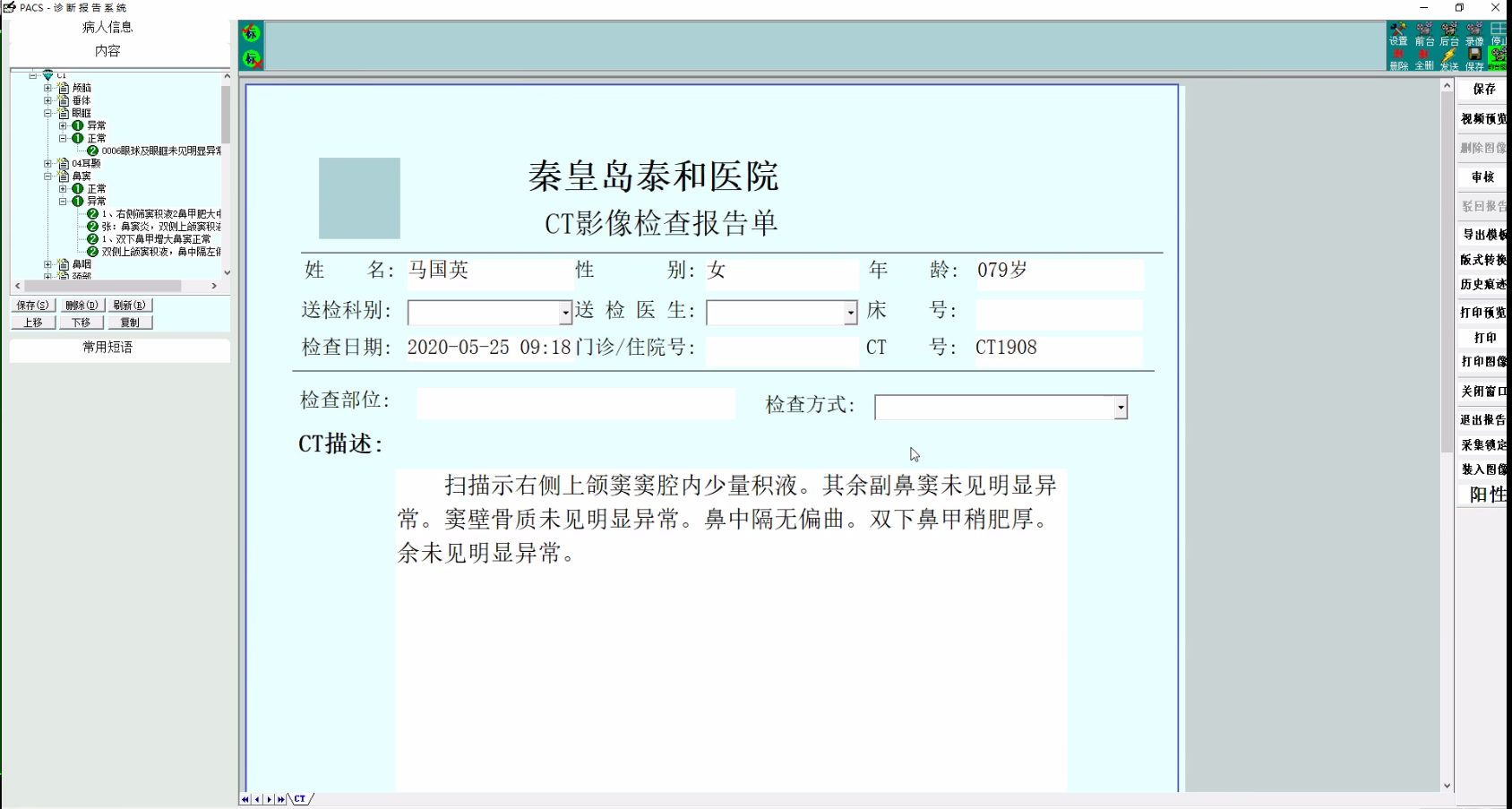This screenshot has width=1512, height=809.
Task: Click the 检查部位 input field
Action: tap(576, 403)
